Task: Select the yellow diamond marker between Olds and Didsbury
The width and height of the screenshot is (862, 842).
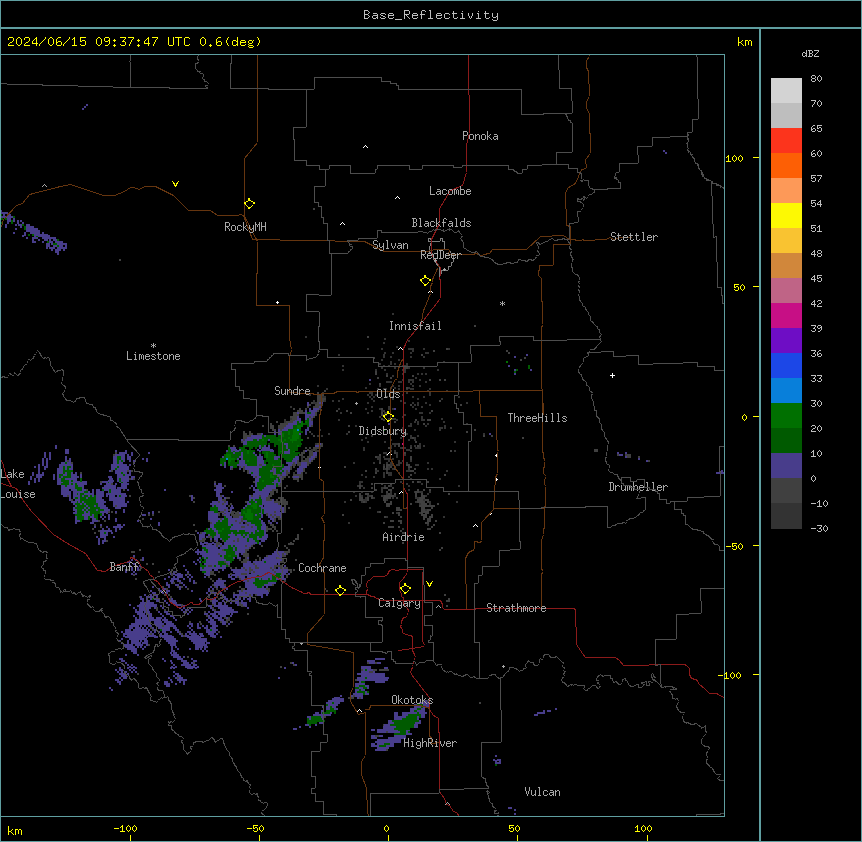Action: [x=388, y=417]
